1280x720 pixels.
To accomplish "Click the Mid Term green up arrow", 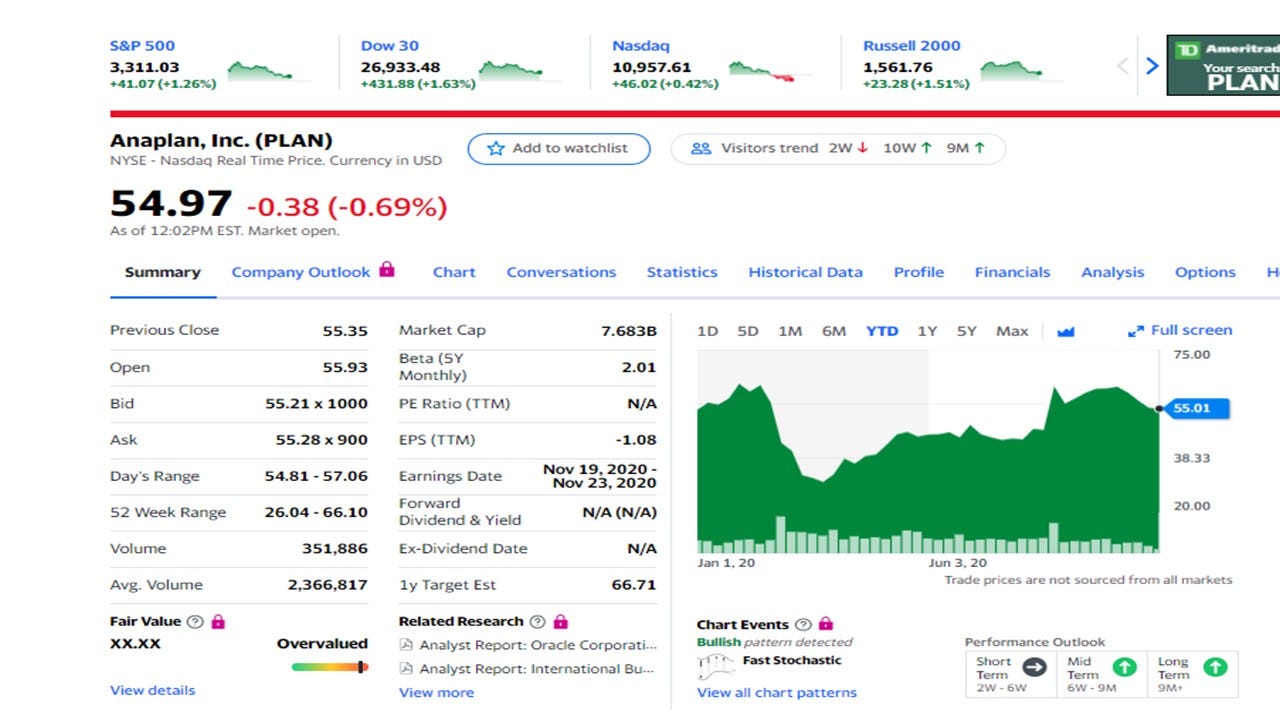I will pyautogui.click(x=1125, y=667).
